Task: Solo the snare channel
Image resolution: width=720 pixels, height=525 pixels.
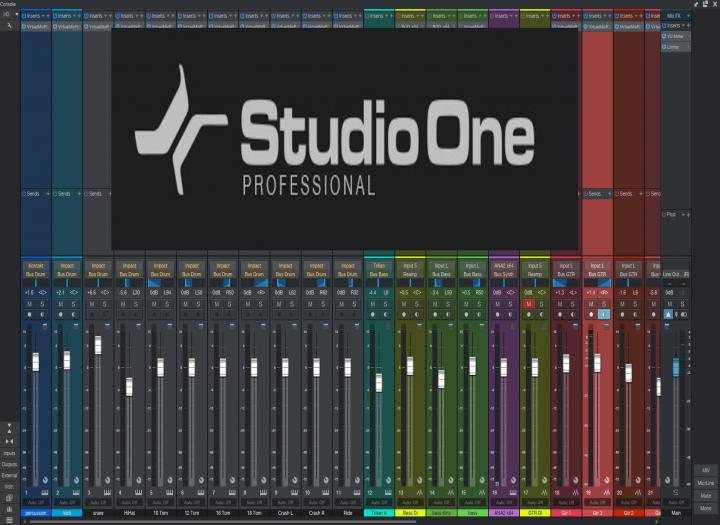Action: (105, 304)
